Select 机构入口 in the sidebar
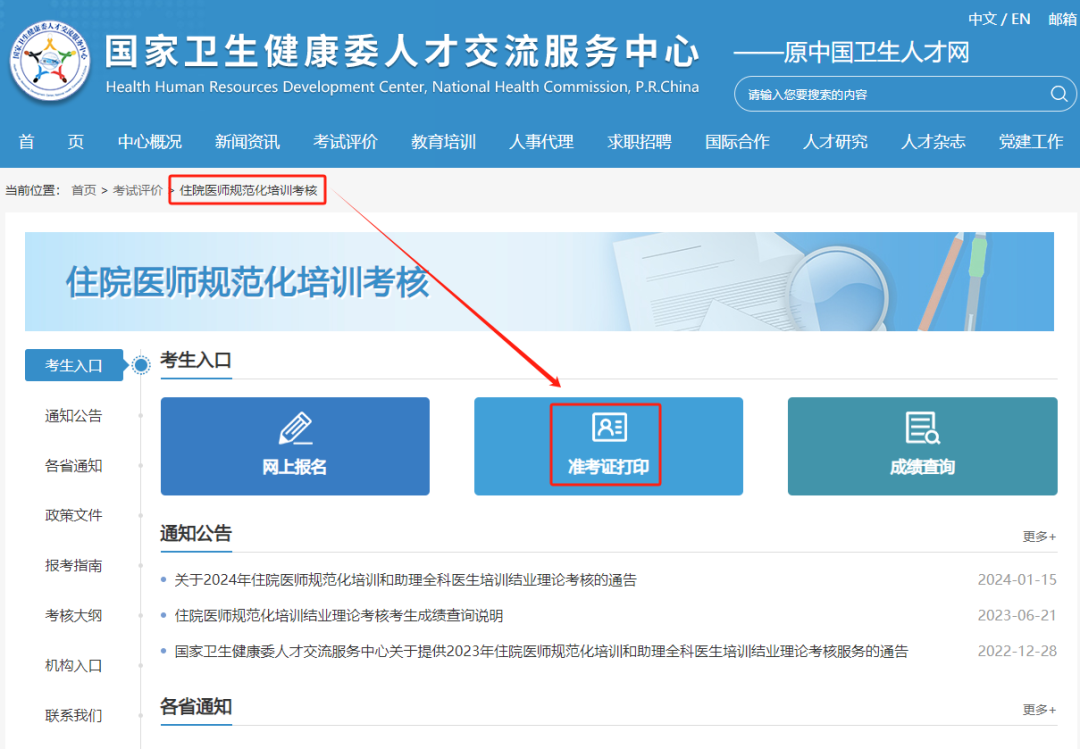The width and height of the screenshot is (1080, 749). point(74,666)
